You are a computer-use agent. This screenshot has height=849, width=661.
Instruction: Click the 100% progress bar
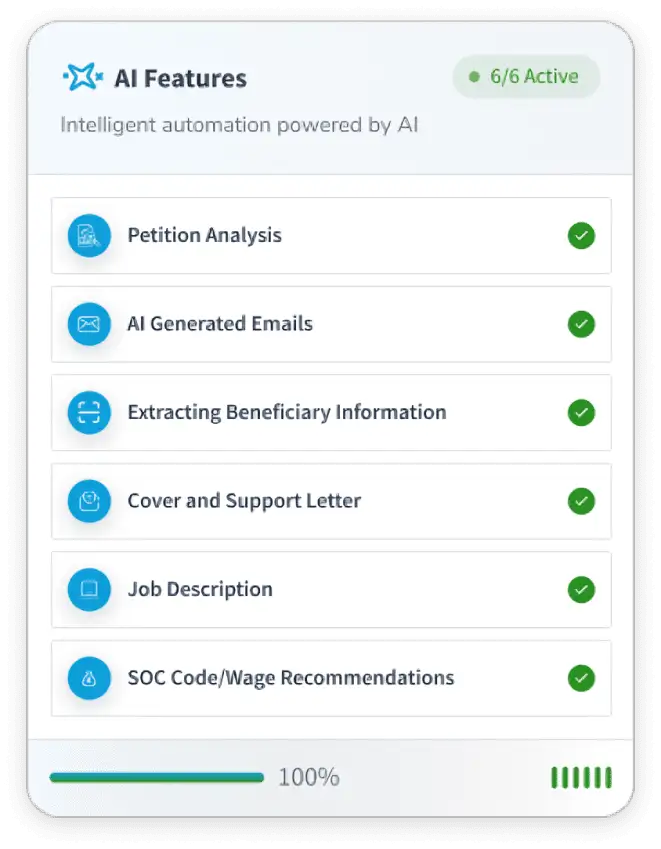pyautogui.click(x=157, y=777)
